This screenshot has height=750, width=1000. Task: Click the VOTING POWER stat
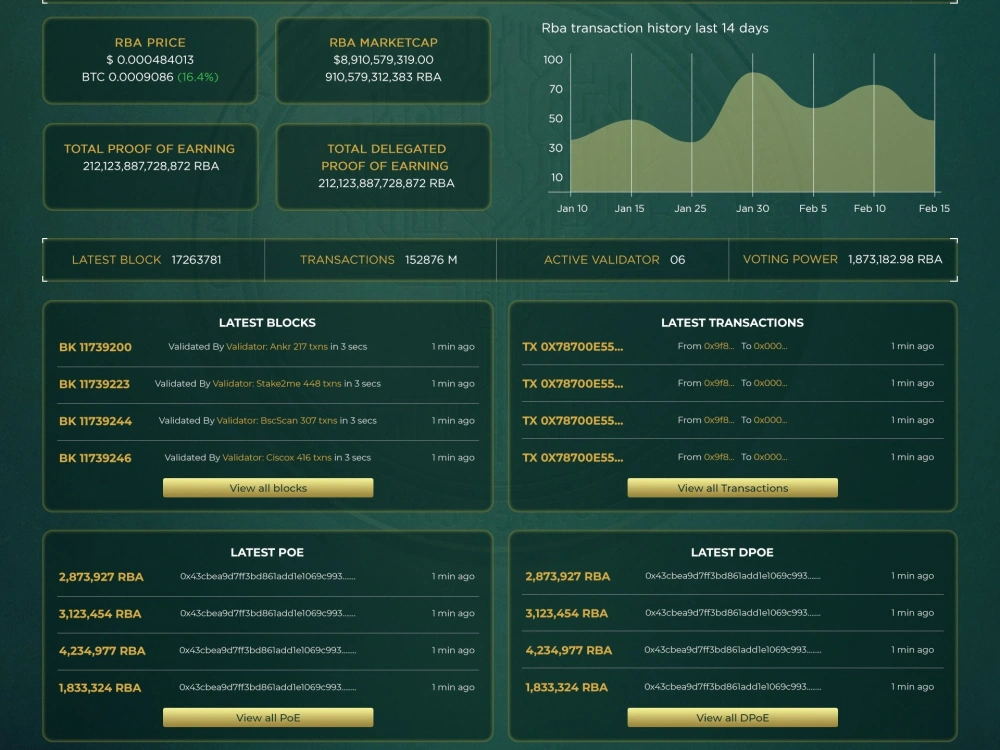click(842, 259)
